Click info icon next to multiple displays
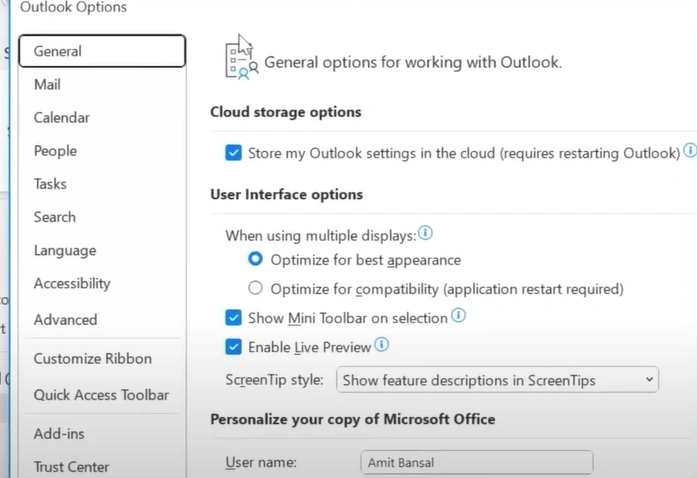Screen dimensions: 697x478 tap(425, 233)
